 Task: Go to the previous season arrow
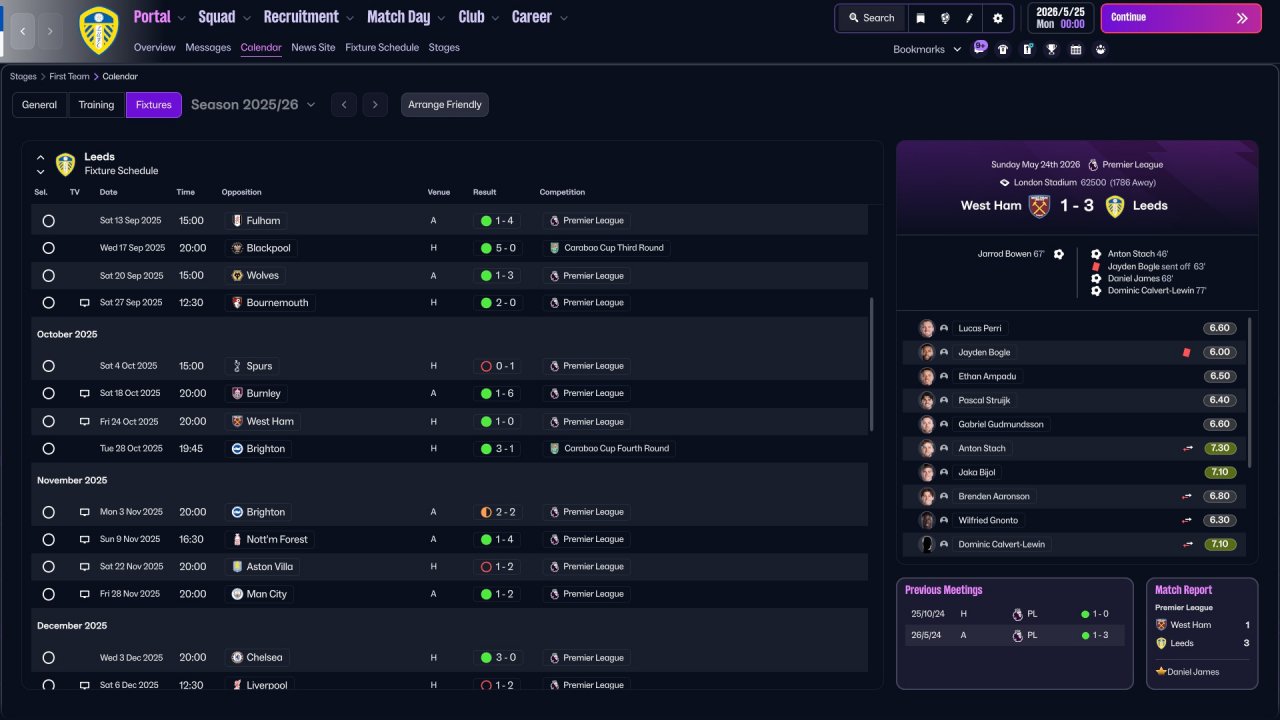(x=344, y=105)
